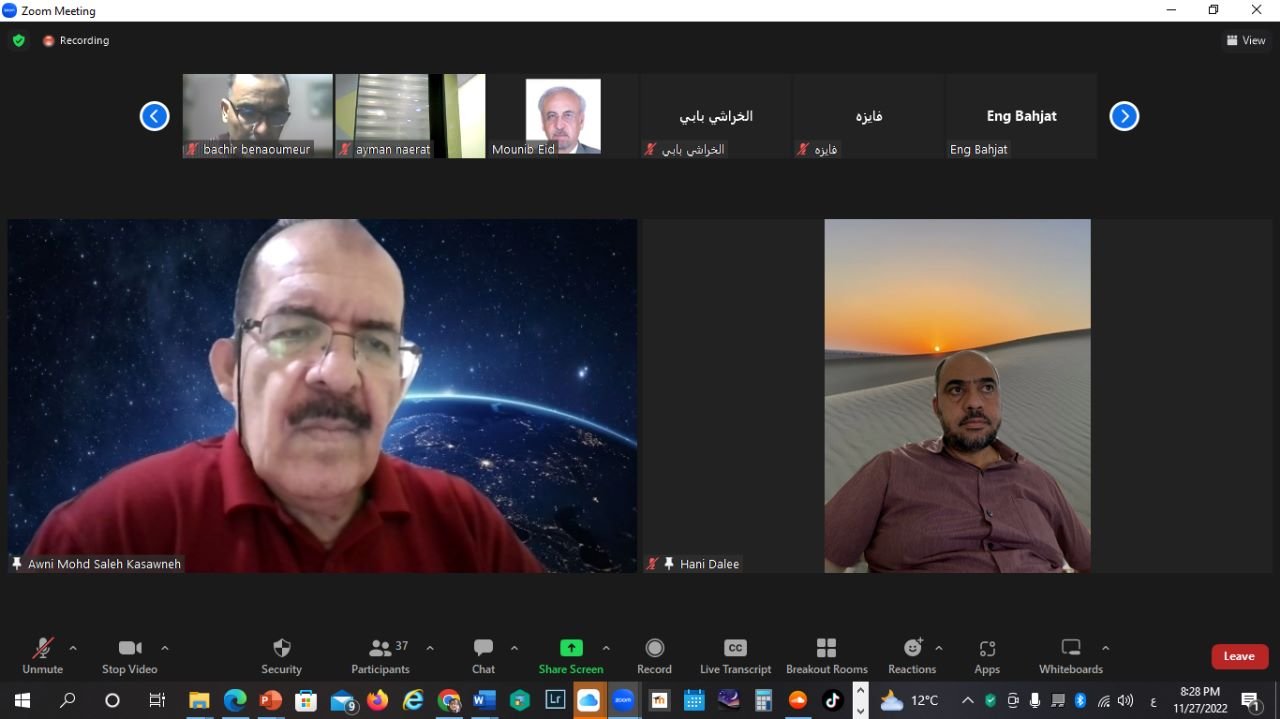Open Cortana circle on the taskbar

pos(112,701)
